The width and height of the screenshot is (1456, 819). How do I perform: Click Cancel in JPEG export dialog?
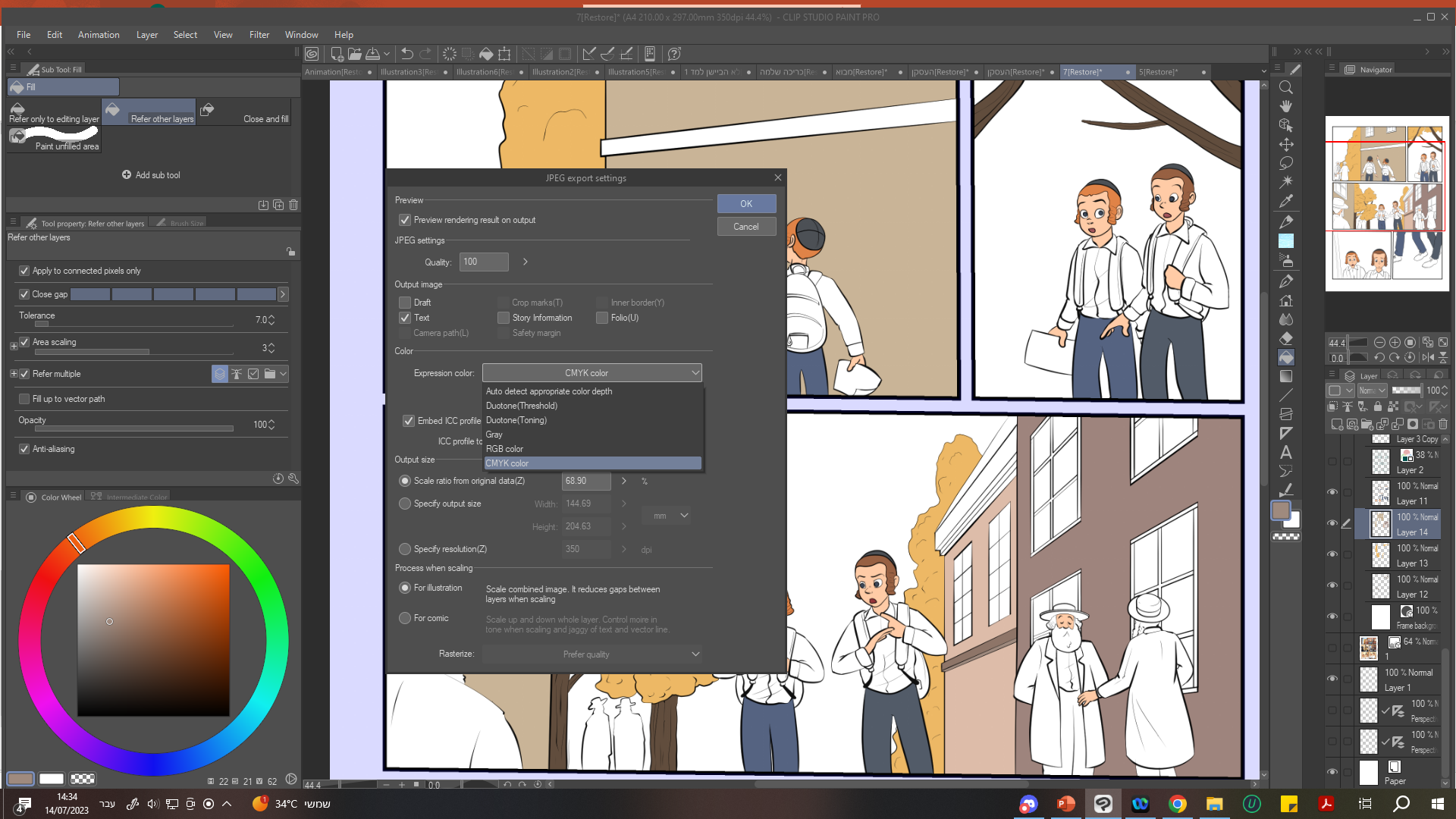745,227
